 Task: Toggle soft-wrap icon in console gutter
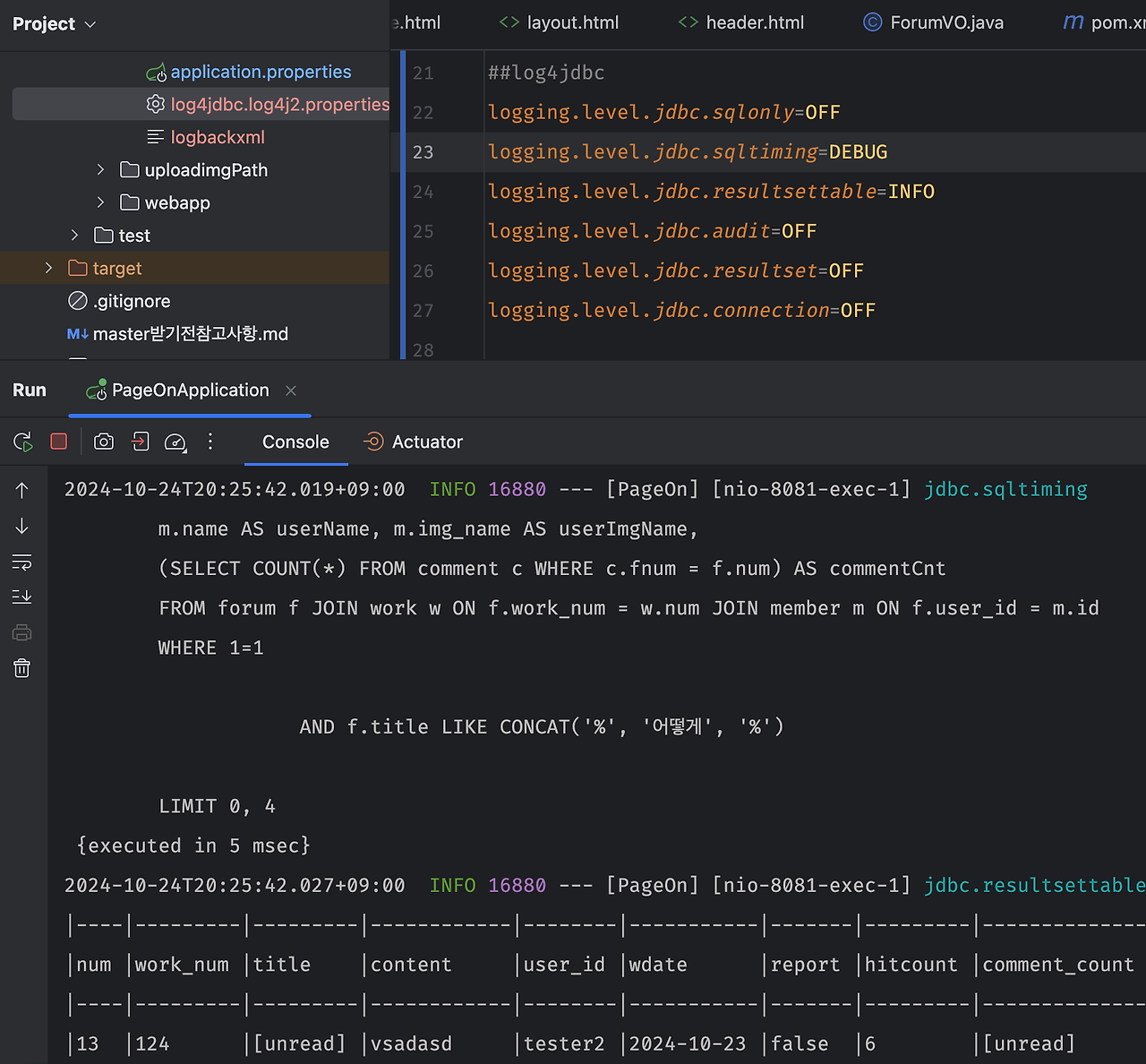pyautogui.click(x=22, y=562)
